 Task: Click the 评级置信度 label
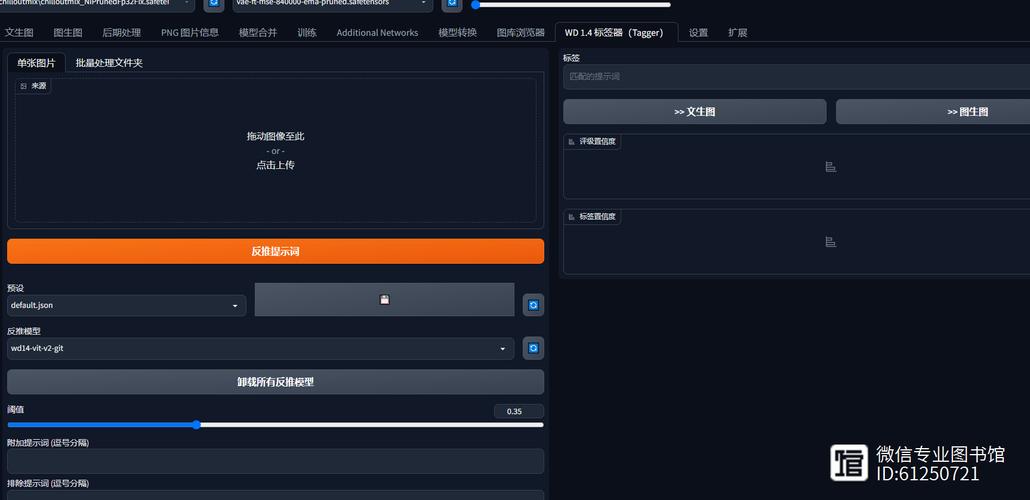pos(597,141)
